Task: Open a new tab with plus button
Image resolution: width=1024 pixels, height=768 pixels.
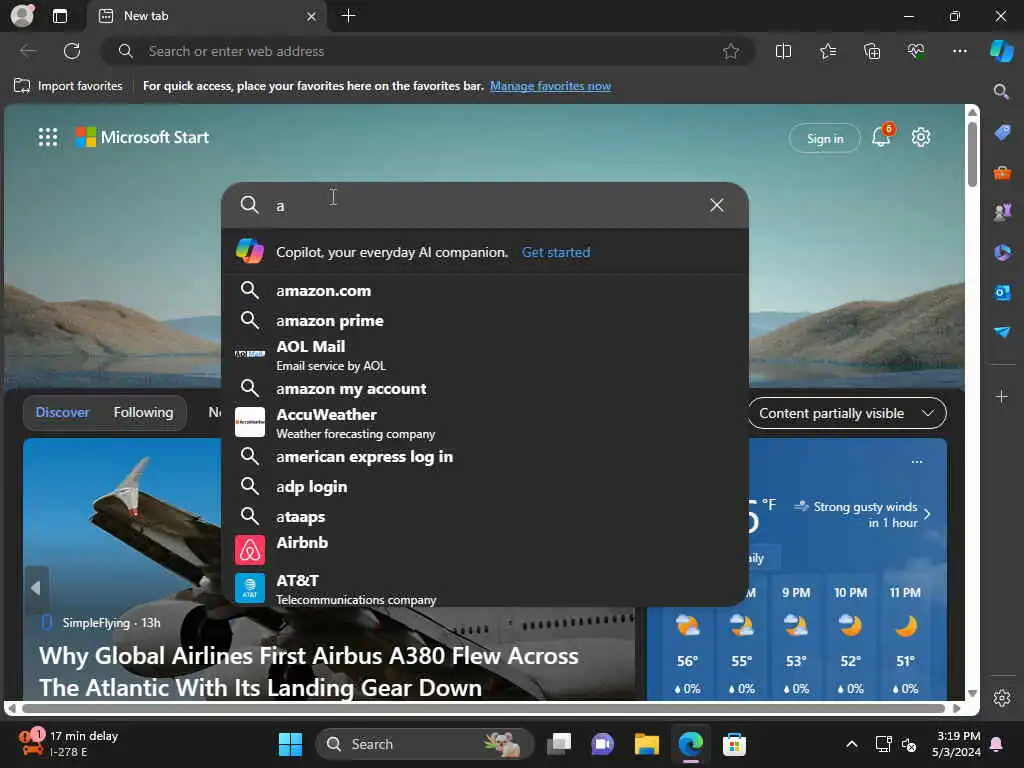Action: click(349, 16)
